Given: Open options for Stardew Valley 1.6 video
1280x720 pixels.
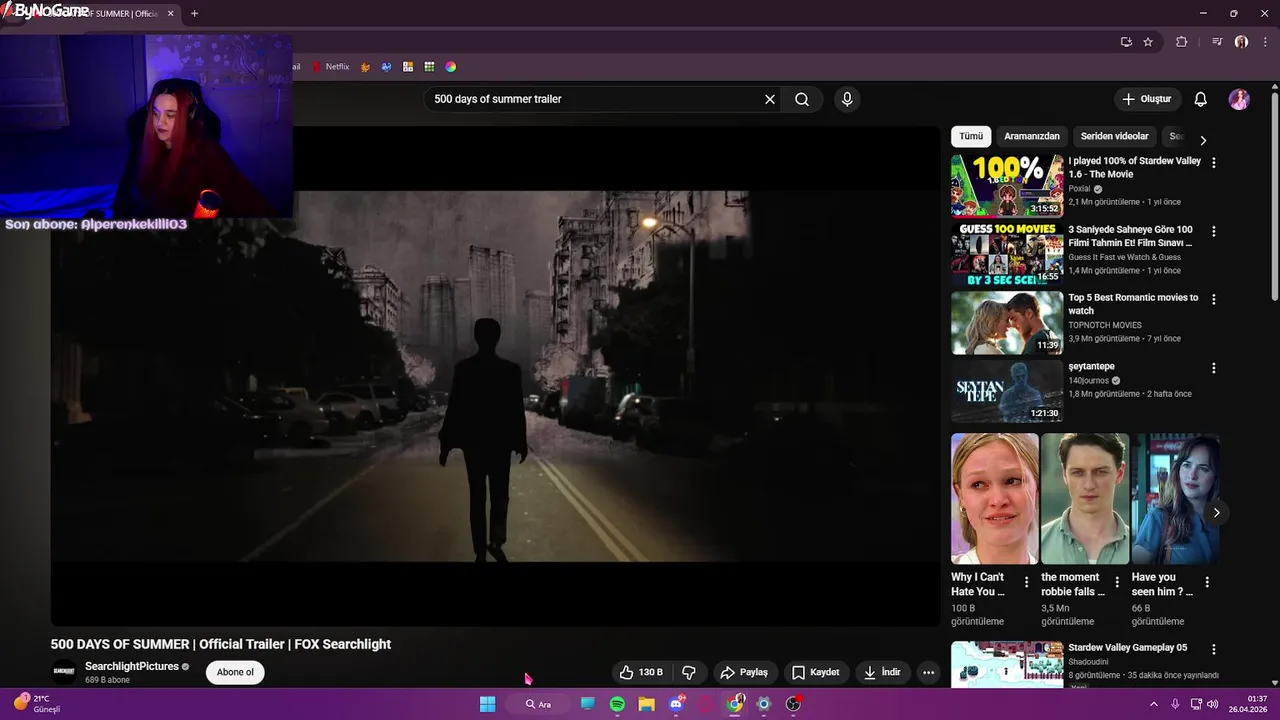Looking at the screenshot, I should click(x=1214, y=162).
